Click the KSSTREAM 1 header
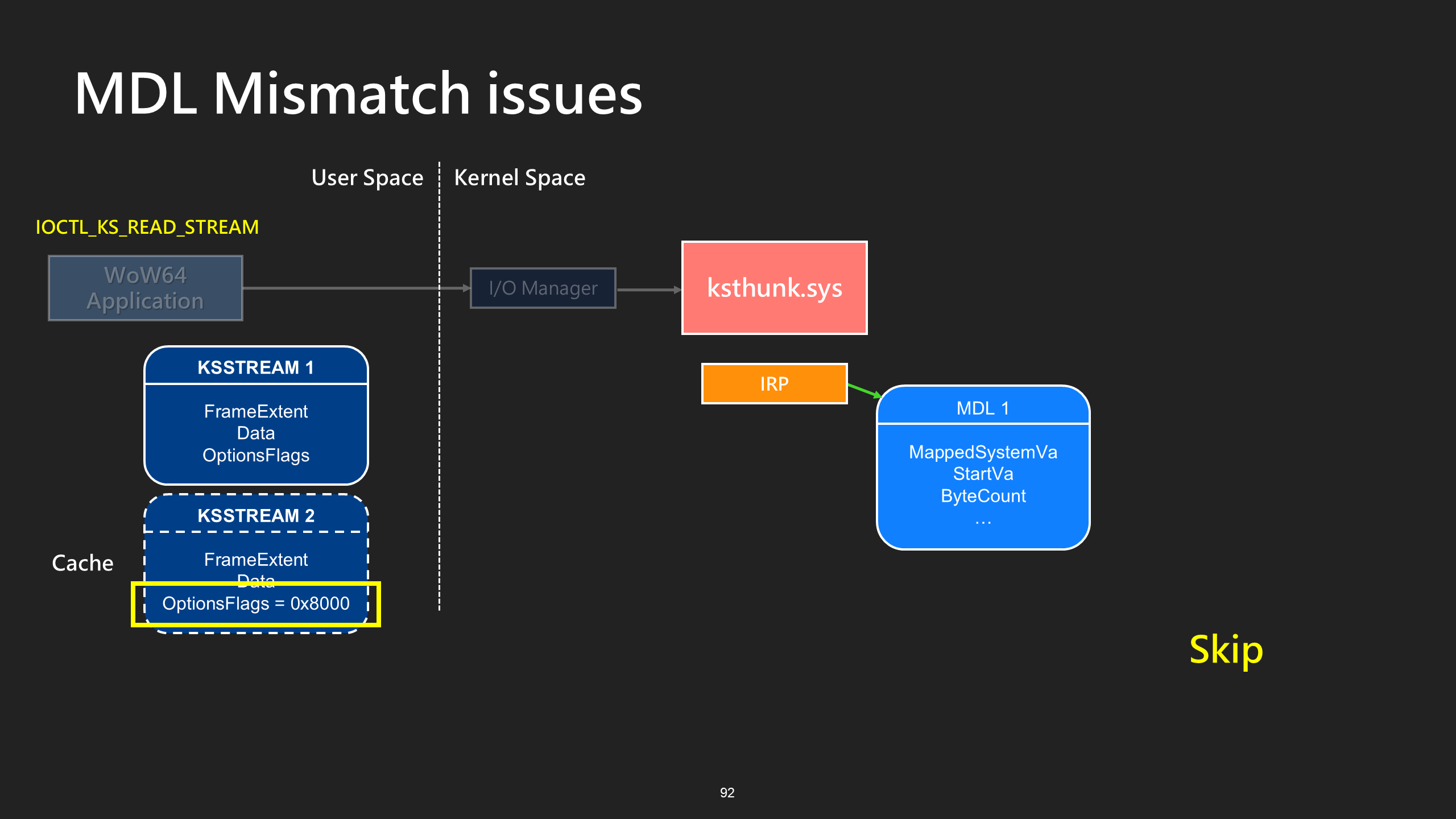Screen dimensions: 1456x819 pos(256,367)
